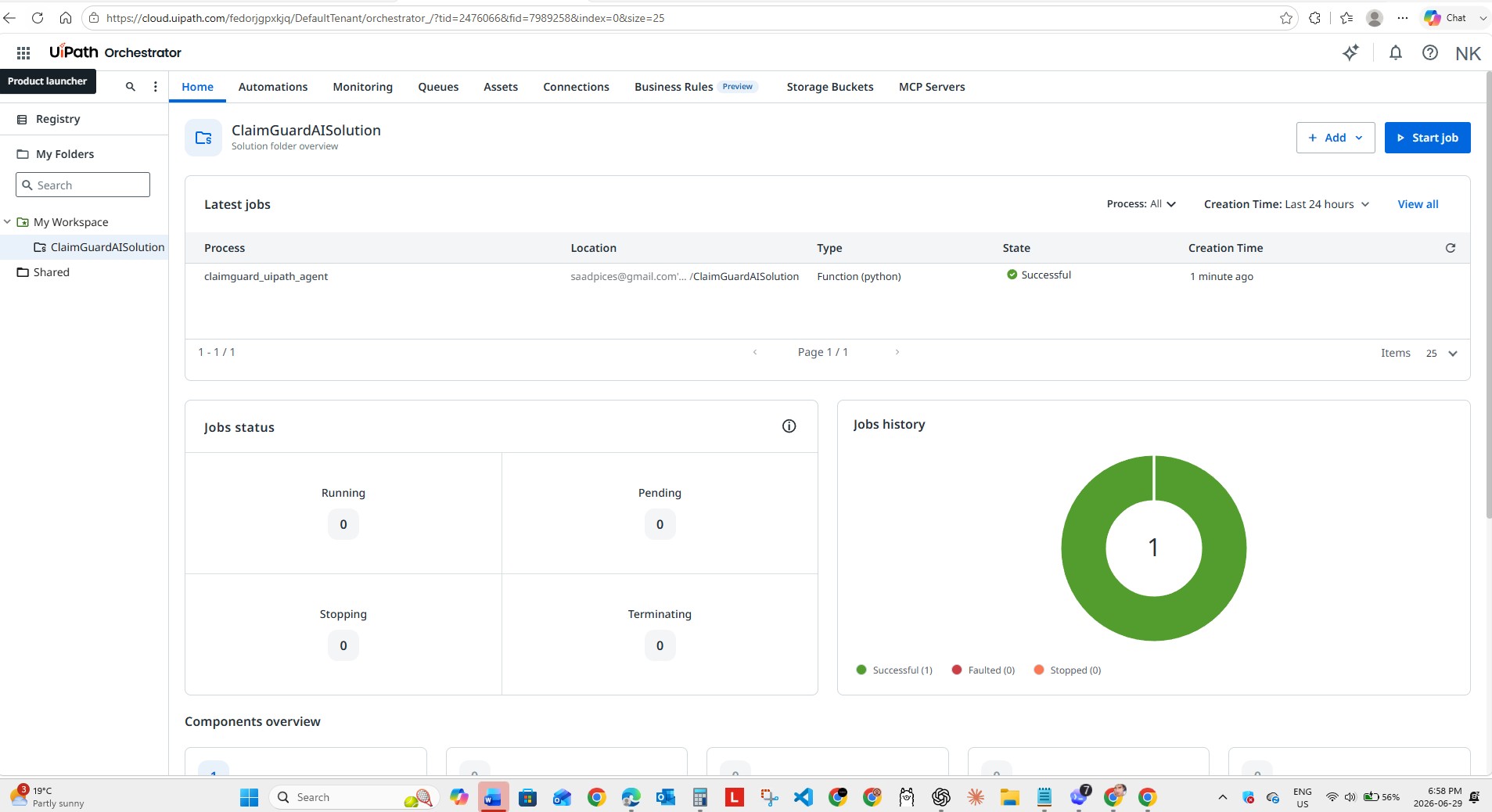The height and width of the screenshot is (812, 1492).
Task: Open File Explorer from taskbar
Action: click(x=1009, y=797)
